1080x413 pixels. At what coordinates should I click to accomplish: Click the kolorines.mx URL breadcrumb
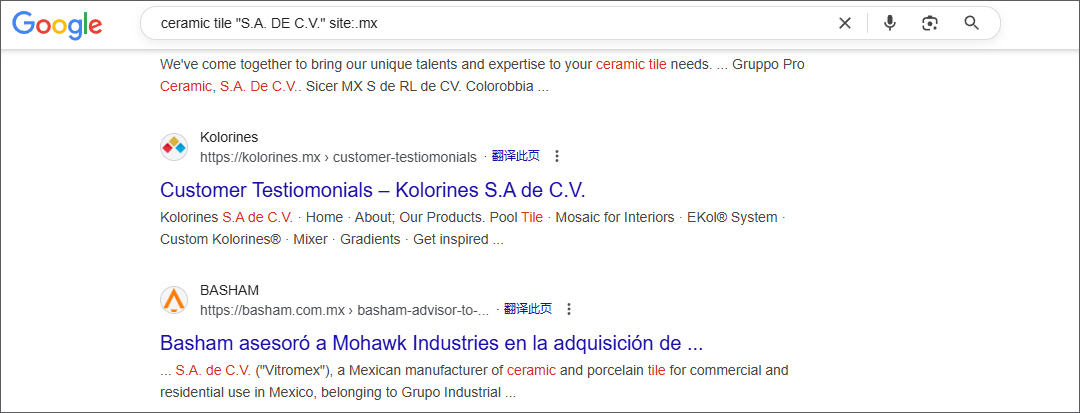pyautogui.click(x=338, y=158)
